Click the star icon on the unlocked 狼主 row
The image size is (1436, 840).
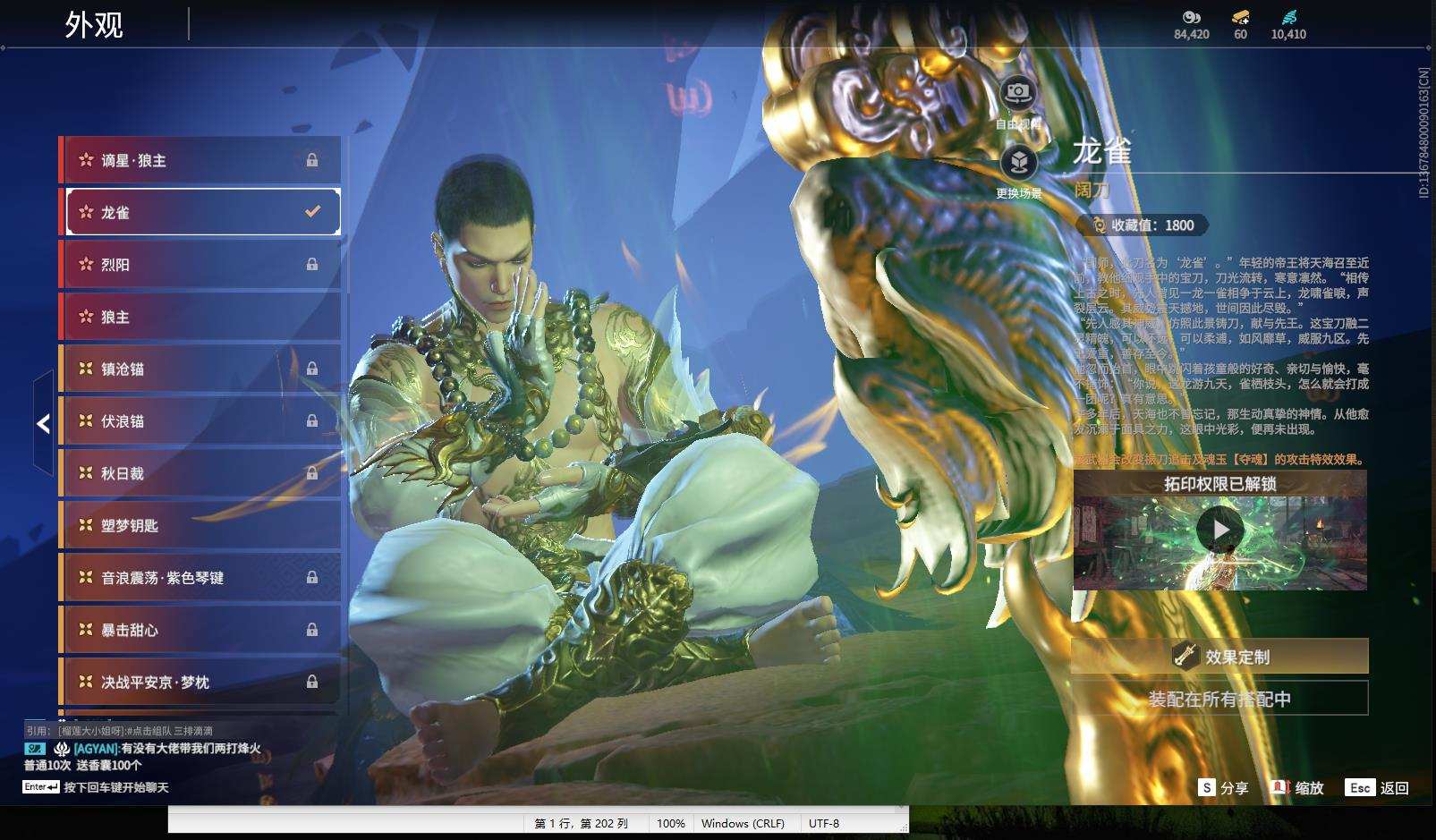coord(86,317)
